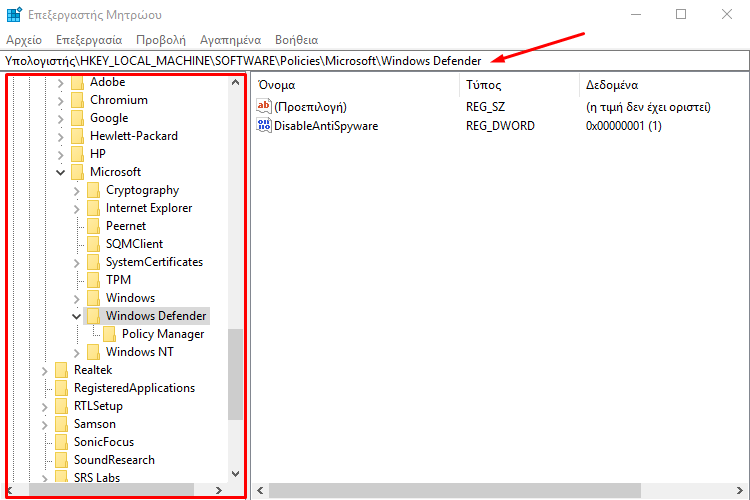Click the values pane horizontal scrollbar thumb

454,490
